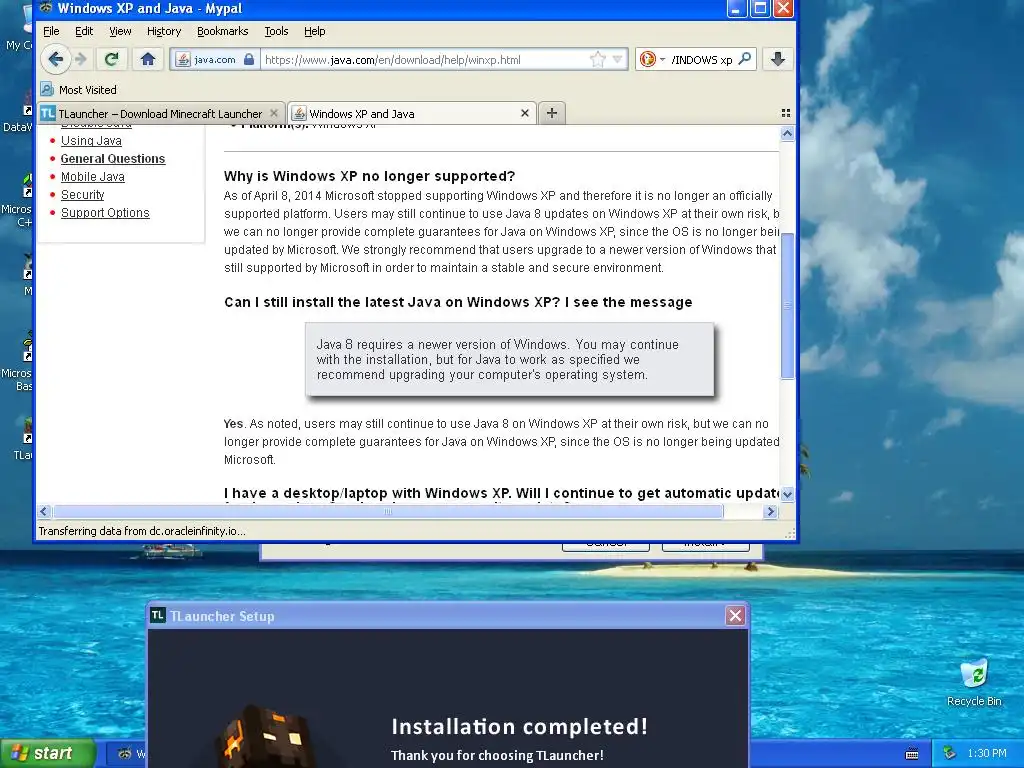Open the View menu
1024x768 pixels.
(120, 31)
